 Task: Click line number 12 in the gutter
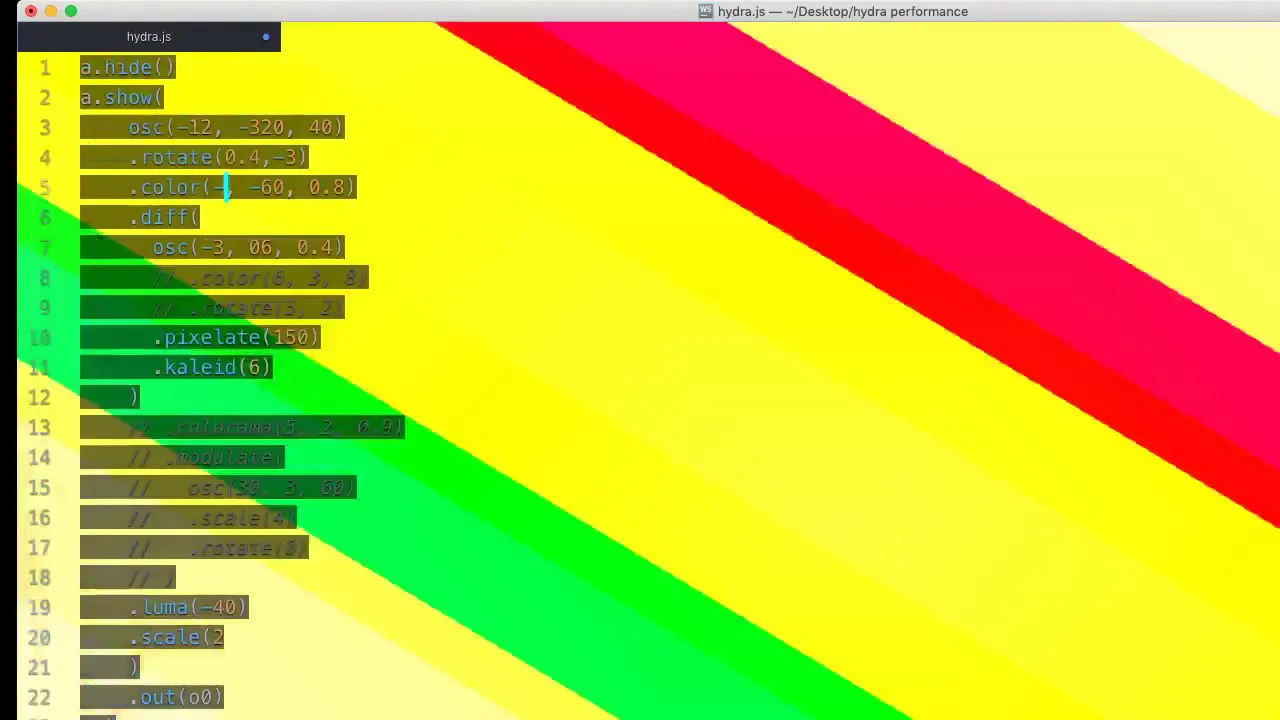[x=39, y=397]
